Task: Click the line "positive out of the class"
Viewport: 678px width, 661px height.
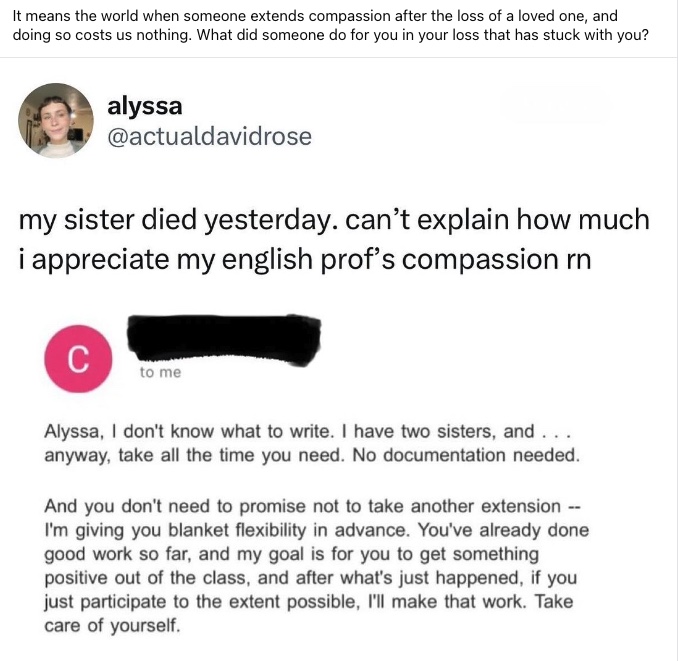Action: tap(311, 578)
